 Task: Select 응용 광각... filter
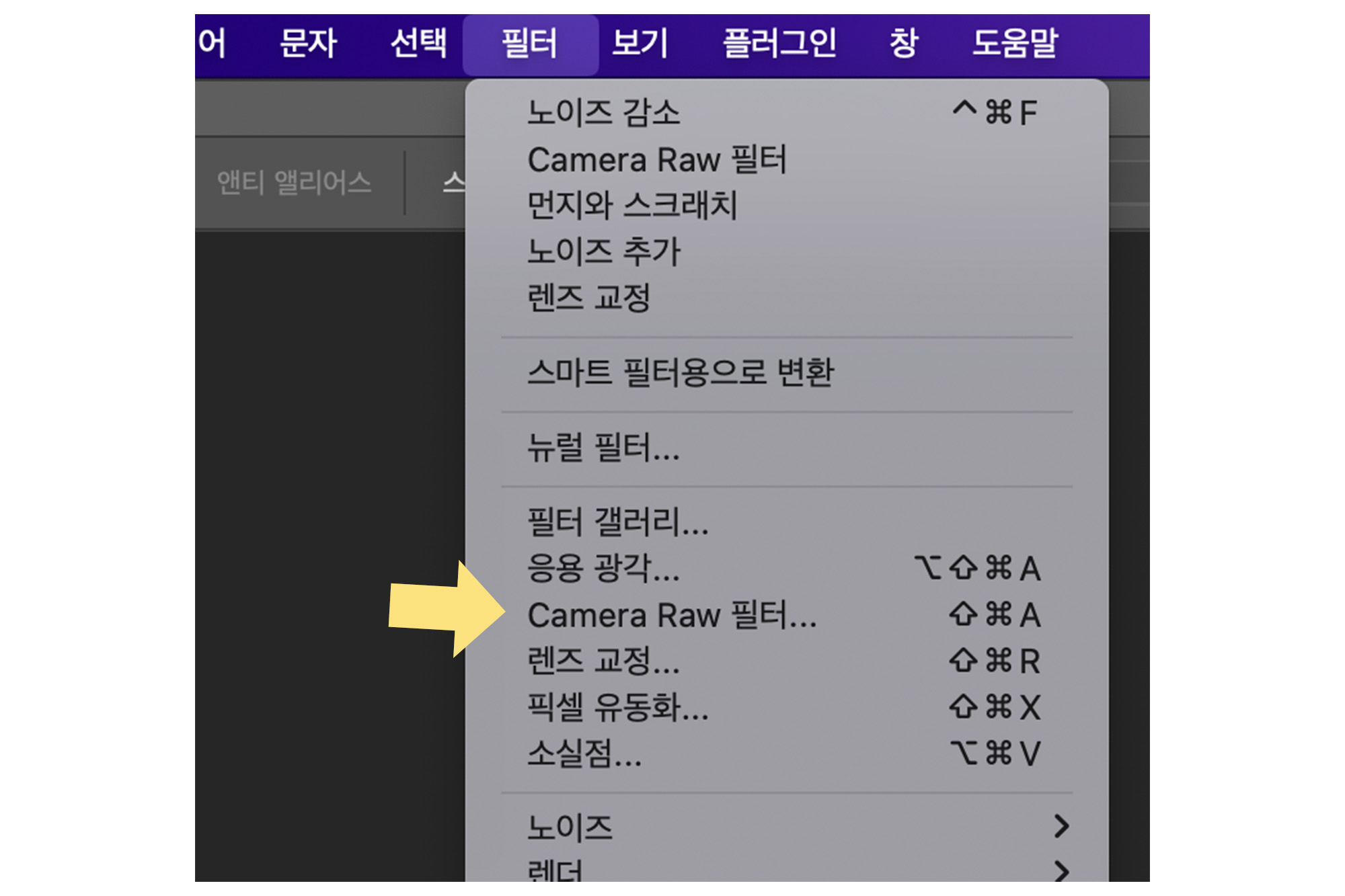(x=603, y=568)
